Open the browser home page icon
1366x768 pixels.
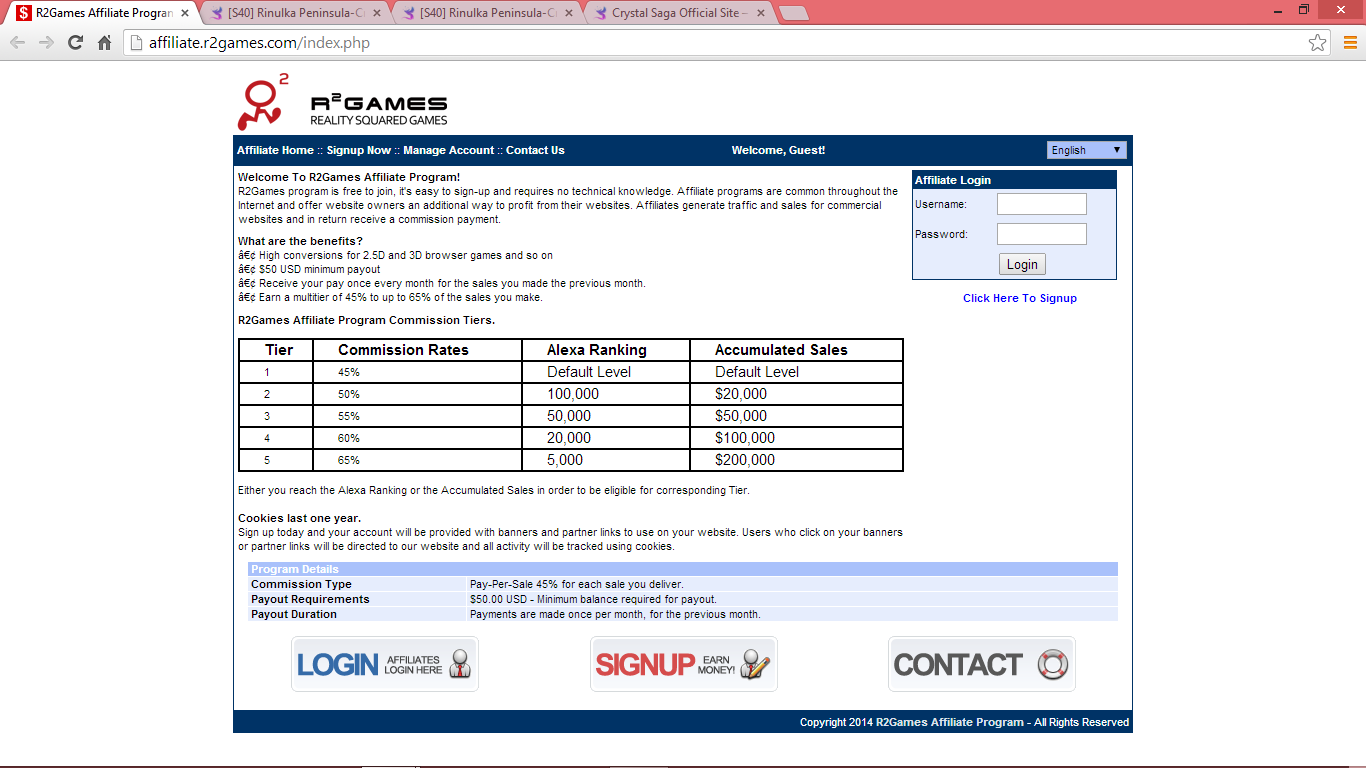(x=104, y=43)
